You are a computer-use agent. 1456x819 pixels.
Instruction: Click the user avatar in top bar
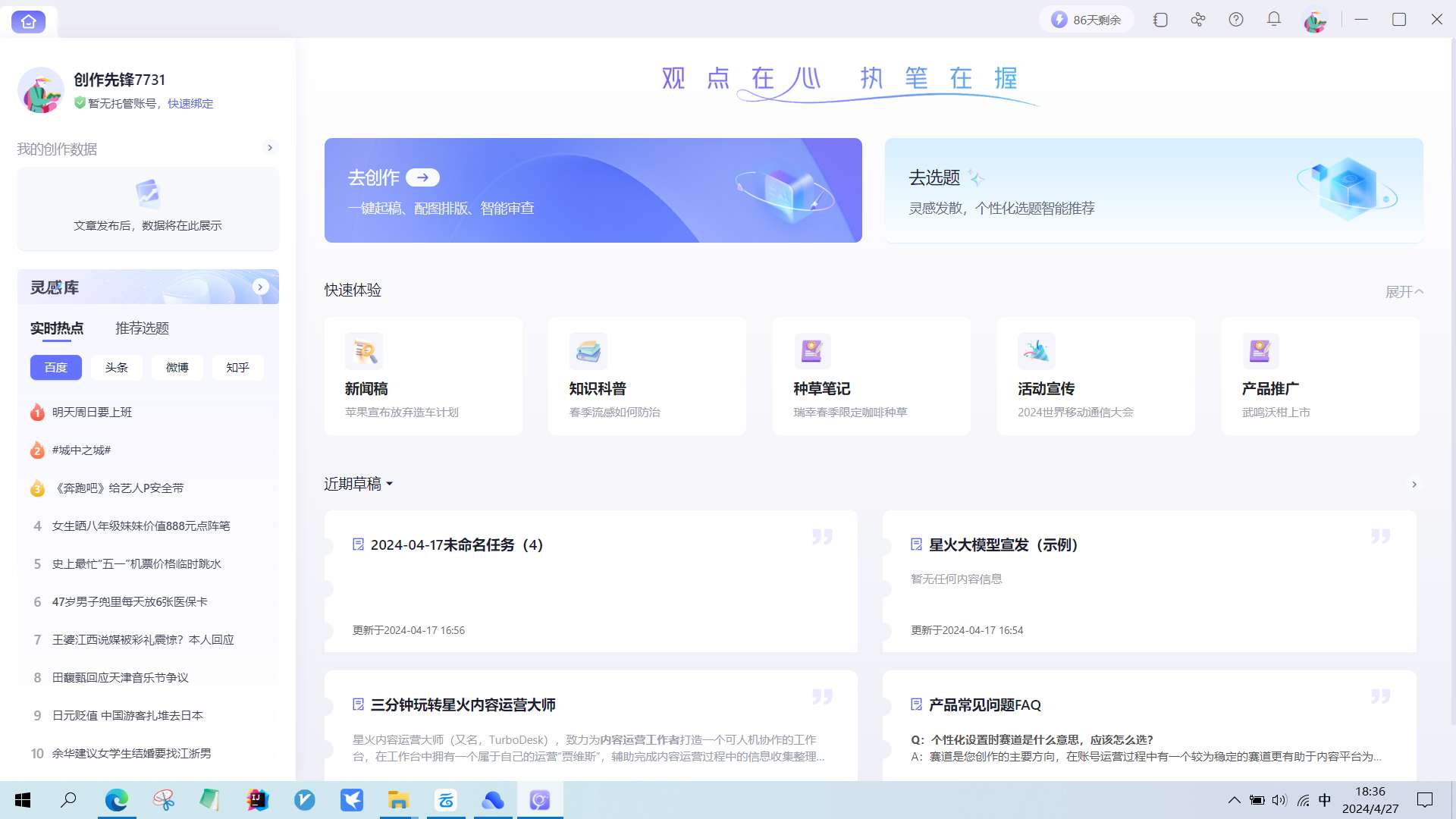(x=1315, y=21)
